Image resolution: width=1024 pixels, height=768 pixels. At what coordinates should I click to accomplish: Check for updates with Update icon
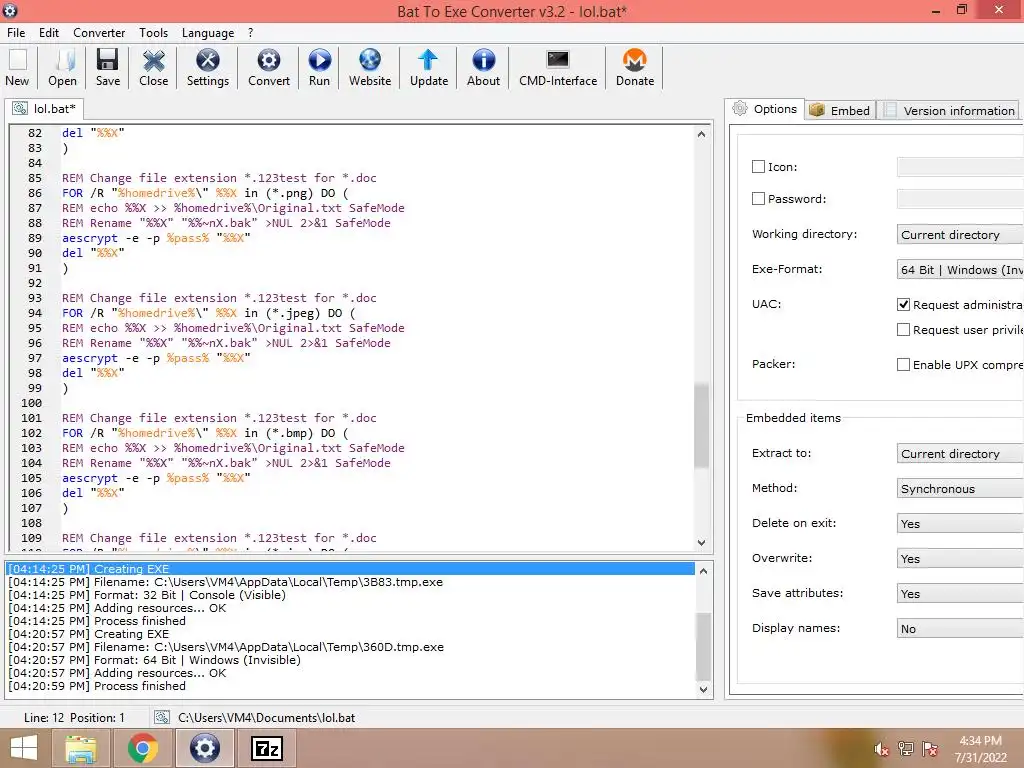pos(428,67)
